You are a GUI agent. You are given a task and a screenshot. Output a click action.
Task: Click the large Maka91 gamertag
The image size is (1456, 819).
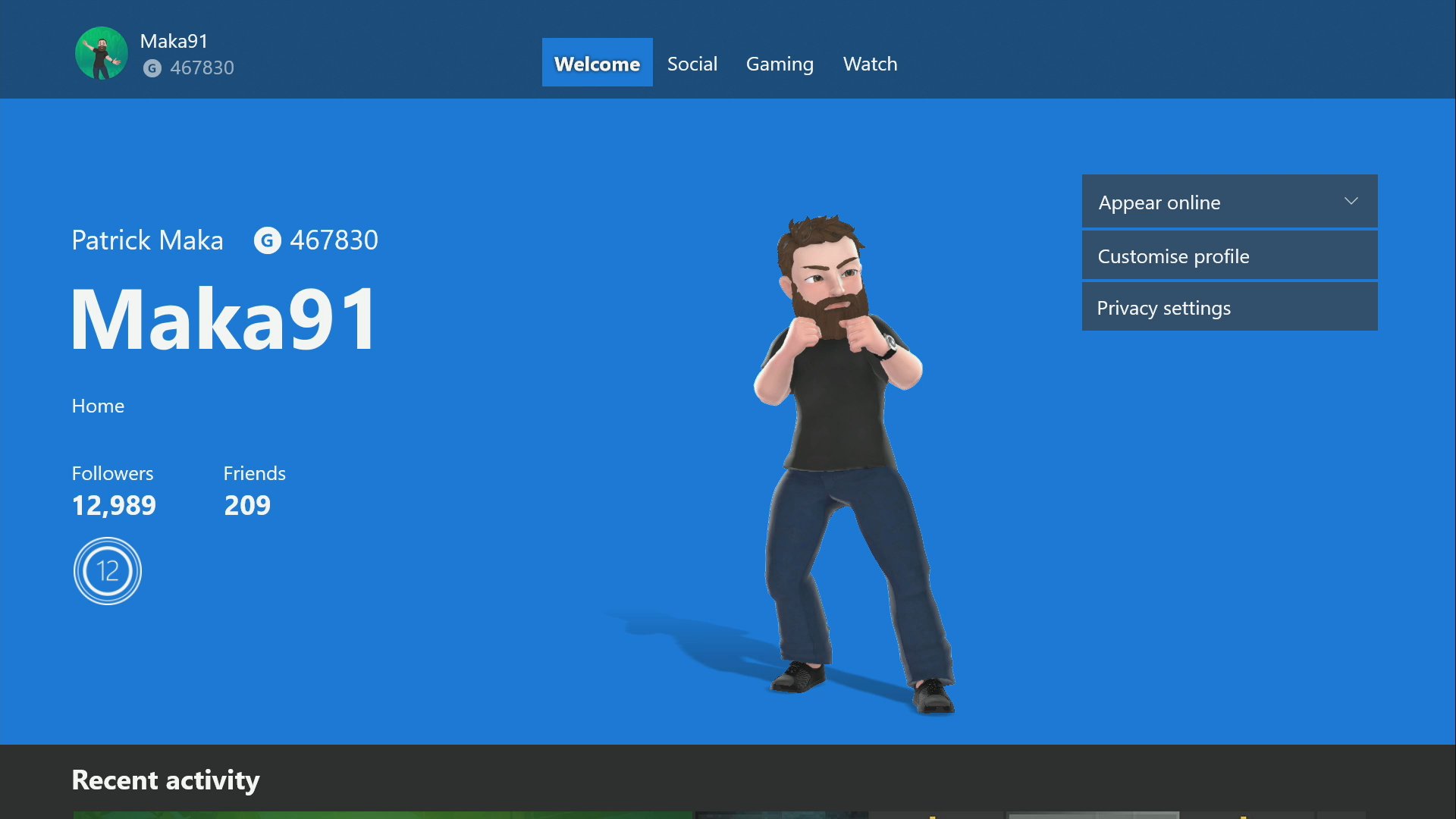point(224,319)
